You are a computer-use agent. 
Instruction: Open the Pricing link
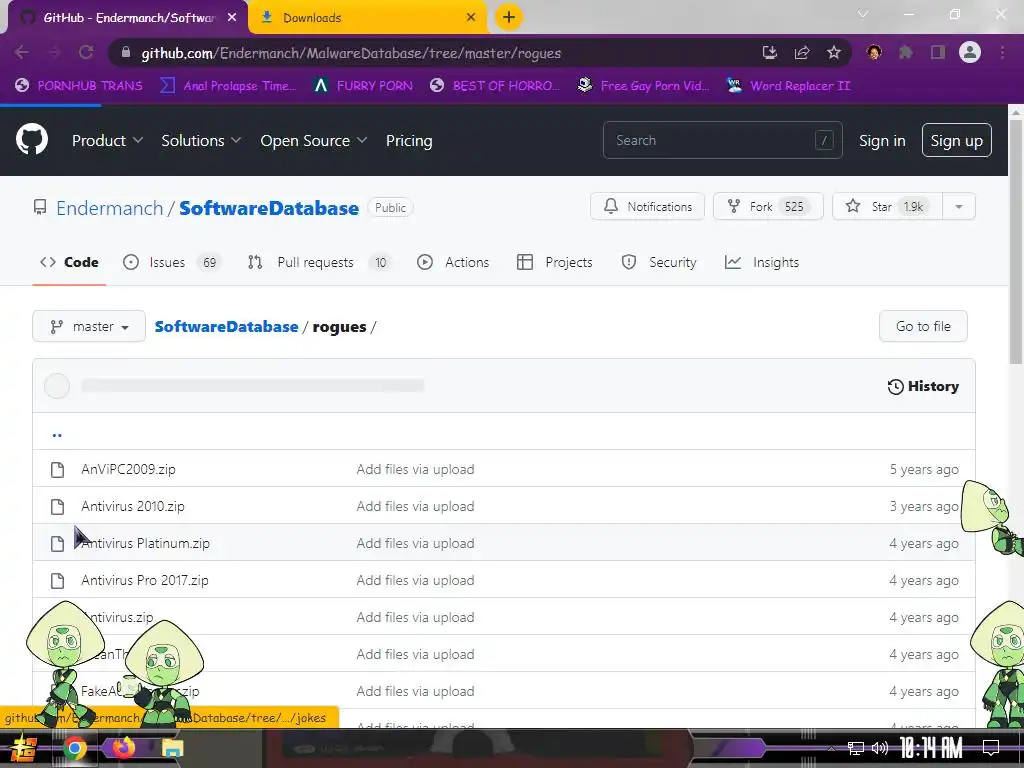[409, 140]
